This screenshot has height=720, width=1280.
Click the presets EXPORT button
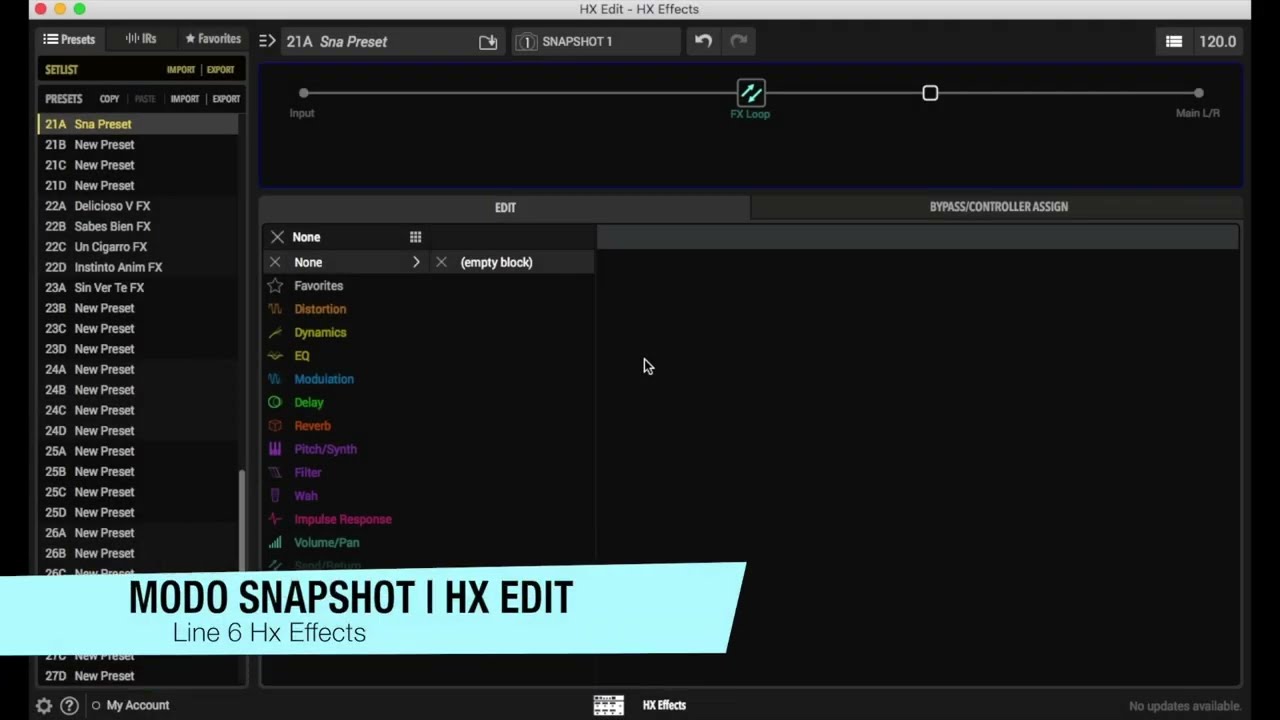click(226, 99)
